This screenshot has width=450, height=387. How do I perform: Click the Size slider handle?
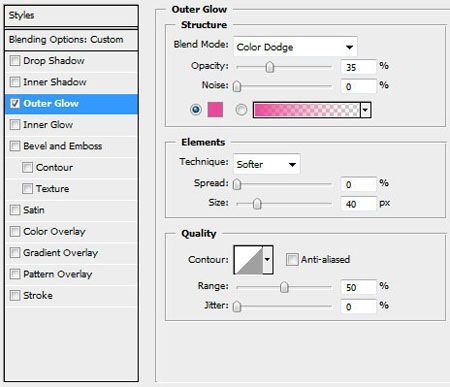[257, 204]
